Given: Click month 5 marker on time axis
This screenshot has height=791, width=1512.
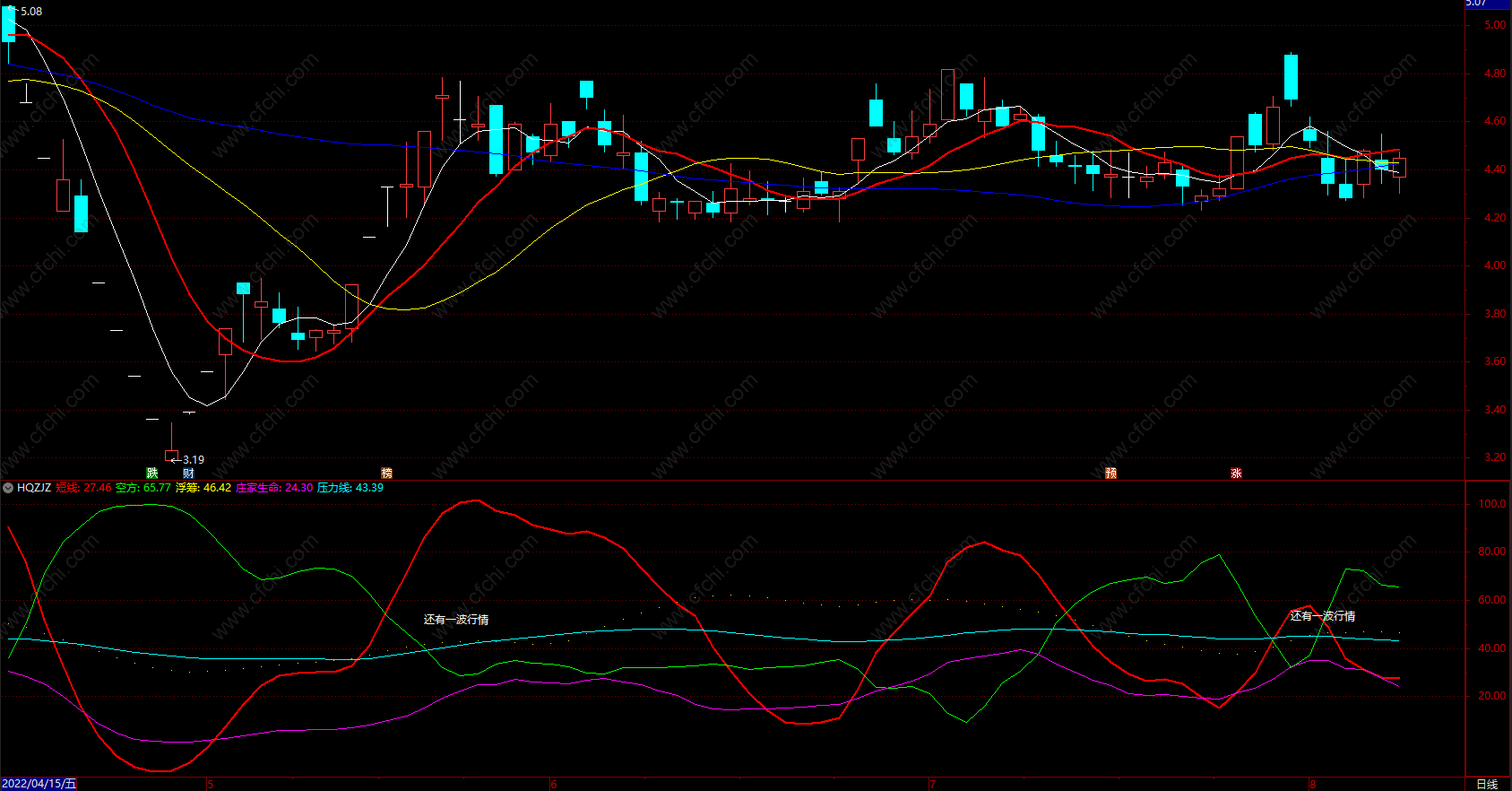Looking at the screenshot, I should [211, 785].
